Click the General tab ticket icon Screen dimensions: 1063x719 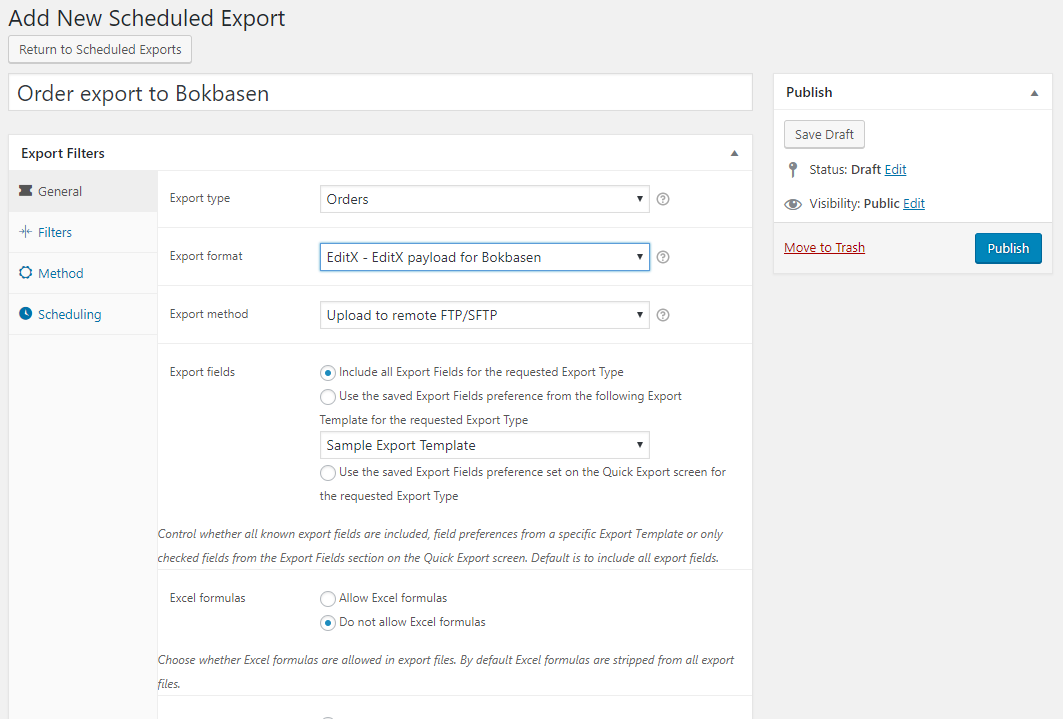tap(26, 190)
